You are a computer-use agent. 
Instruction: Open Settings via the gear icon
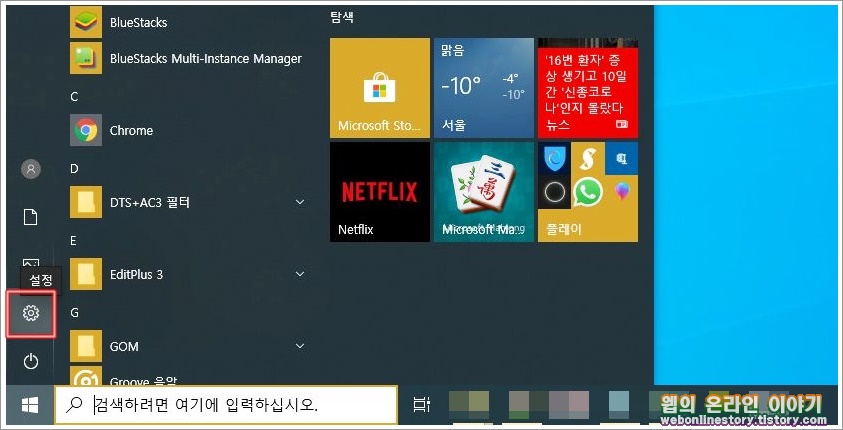click(x=31, y=313)
